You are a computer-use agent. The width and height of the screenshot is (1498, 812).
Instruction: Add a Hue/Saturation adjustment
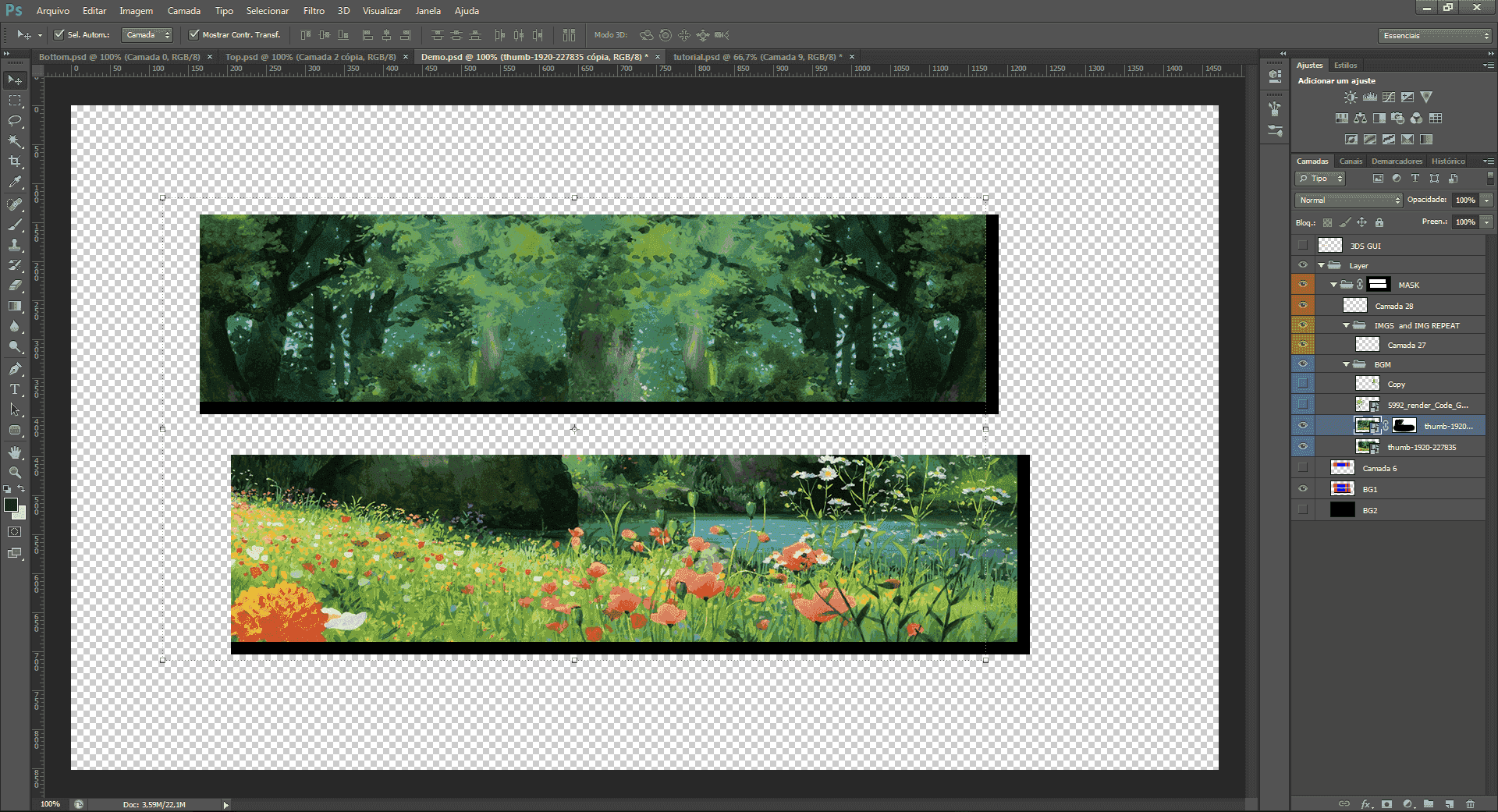pos(1342,119)
